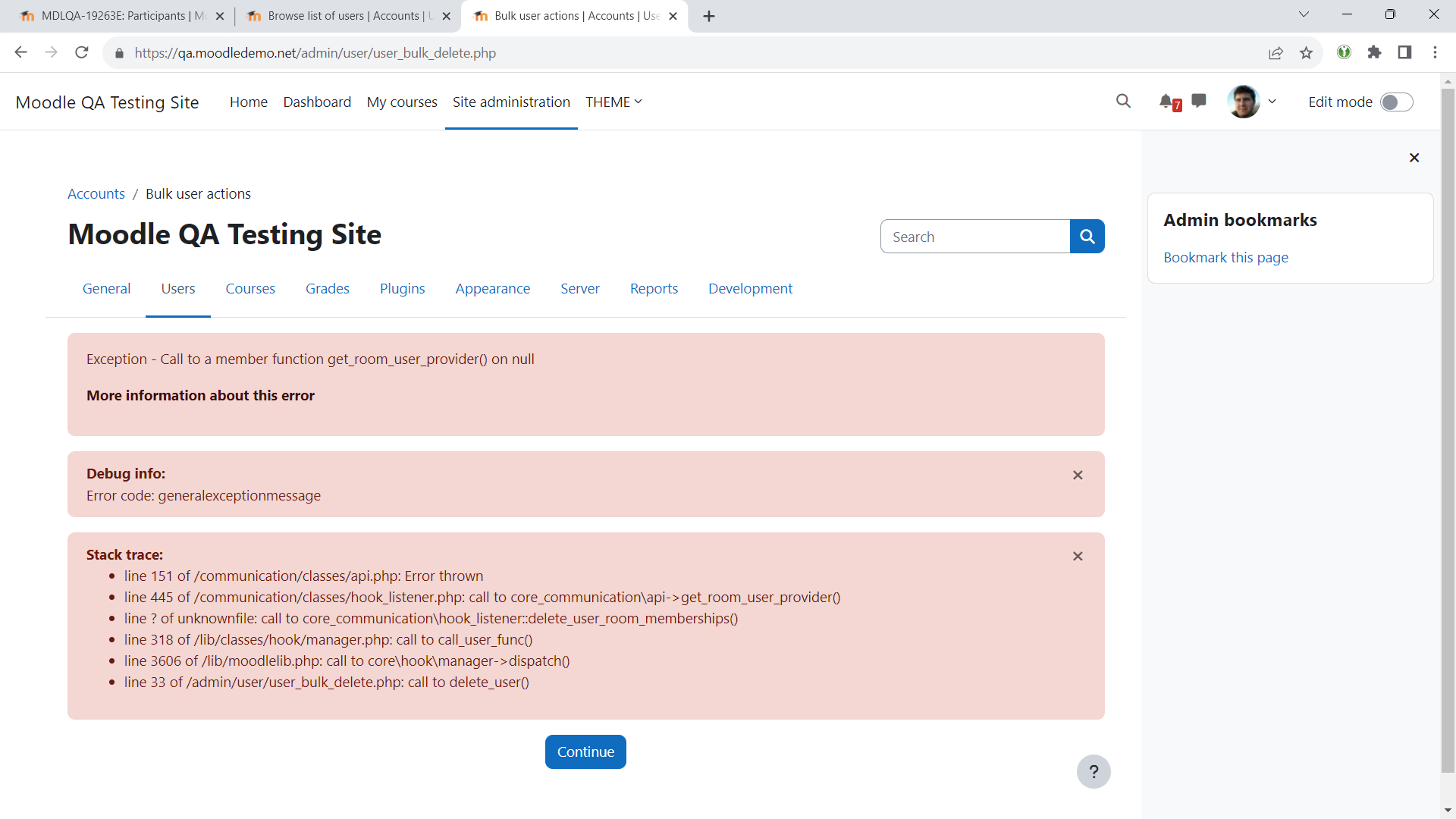Expand the user menu chevron
This screenshot has width=1456, height=819.
1272,102
